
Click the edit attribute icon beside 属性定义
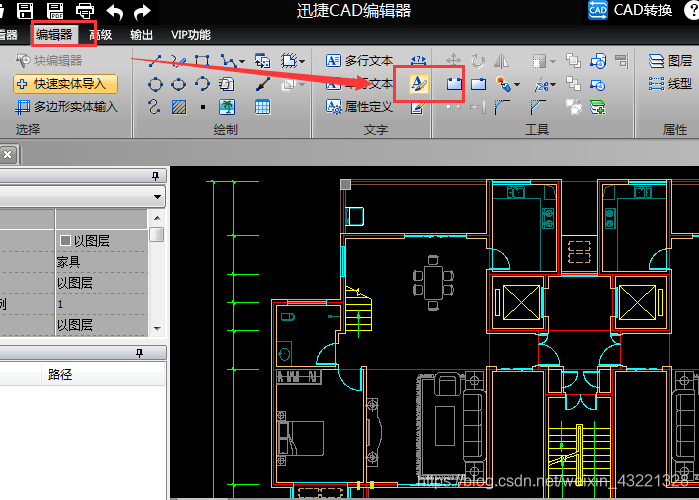point(418,108)
